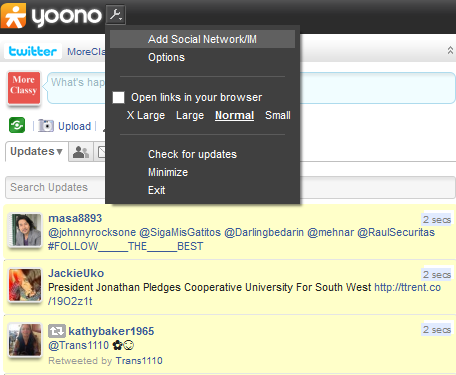Open masa8893 profile avatar
This screenshot has width=456, height=375.
25,230
